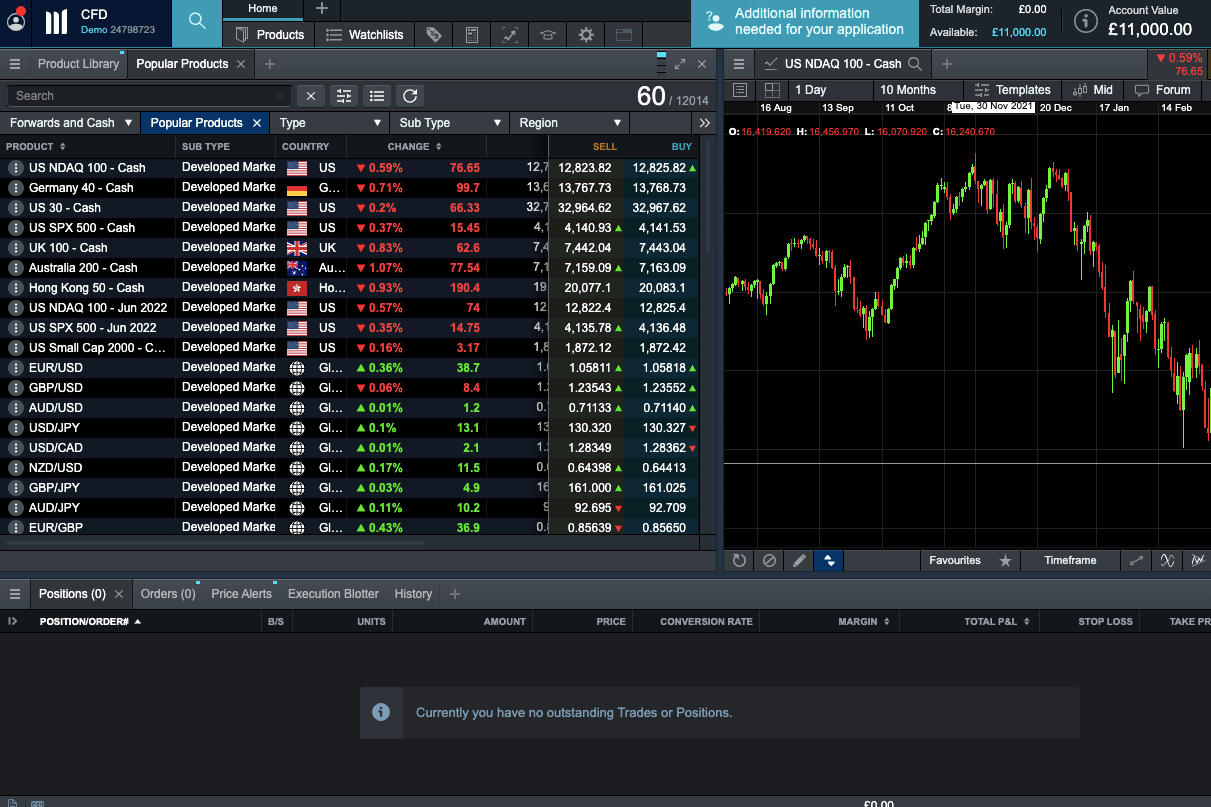Refresh the product list with circular arrow
Viewport: 1211px width, 807px height.
(x=409, y=96)
